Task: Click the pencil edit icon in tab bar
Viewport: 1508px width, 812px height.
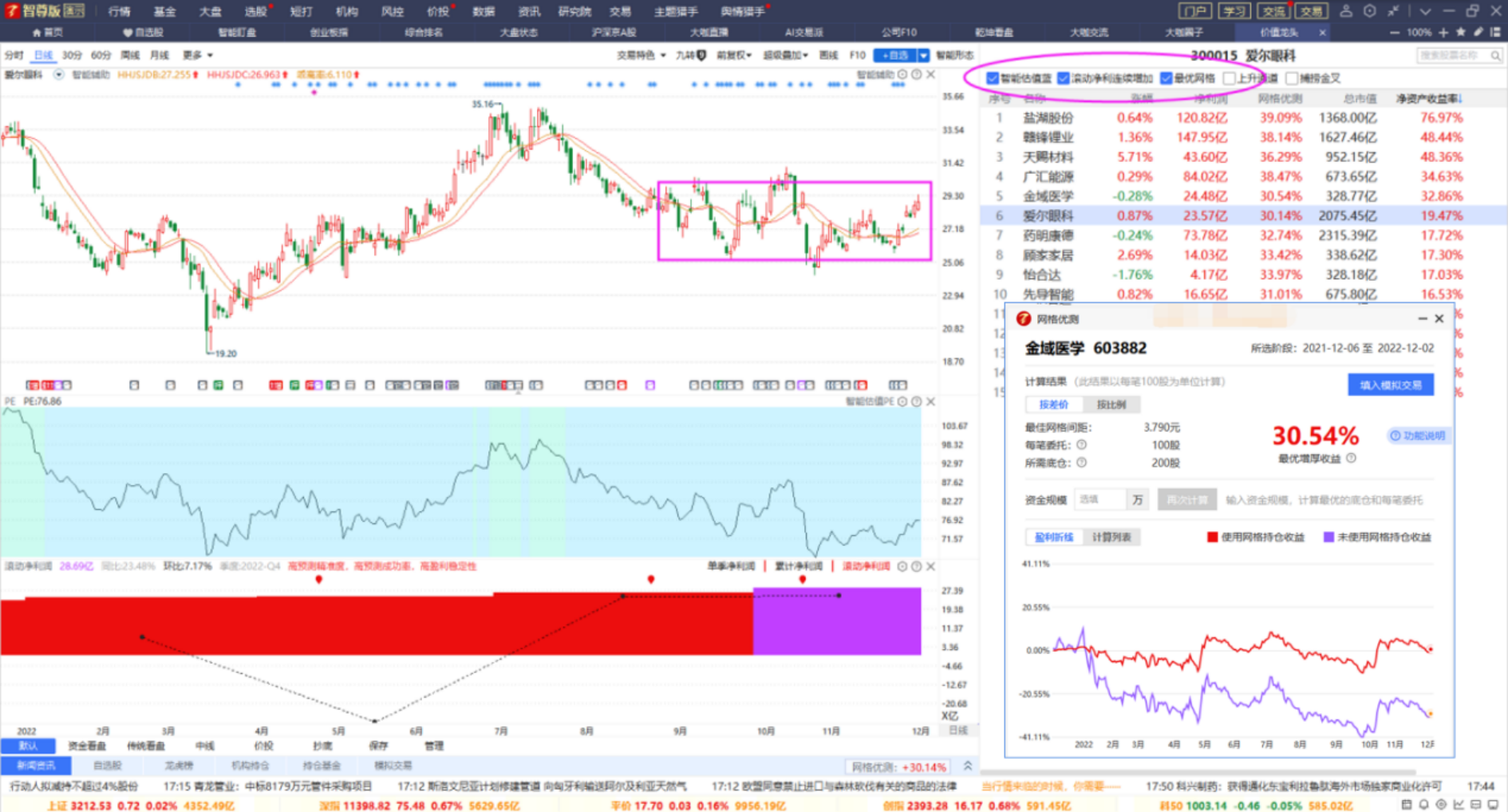Action: [1478, 33]
